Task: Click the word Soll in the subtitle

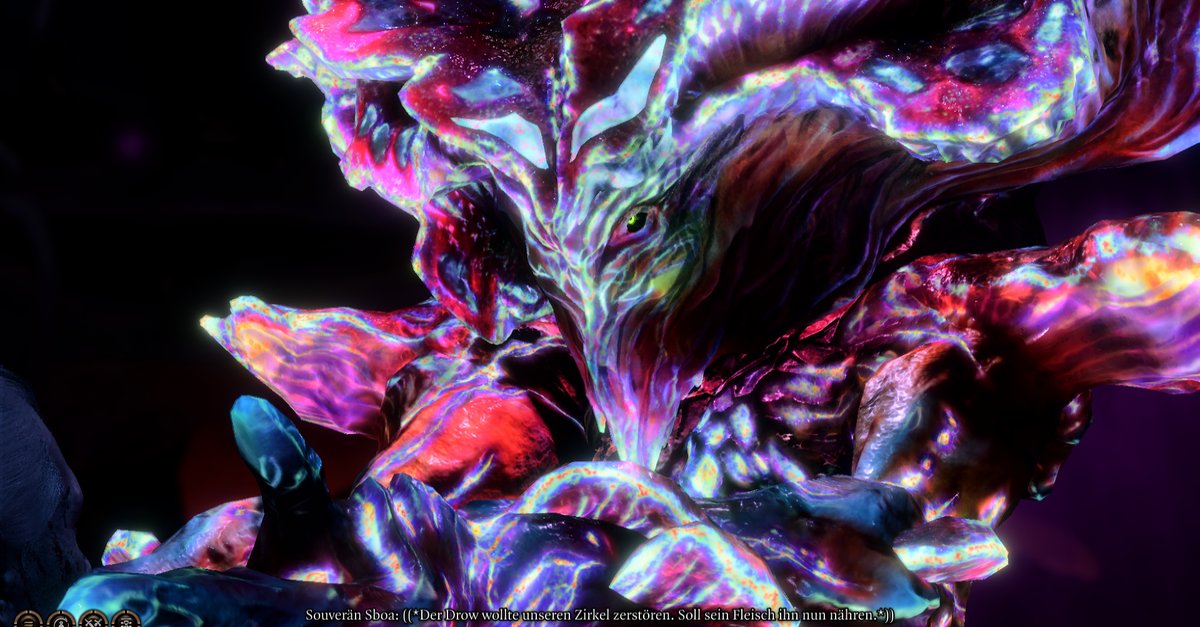Action: point(691,614)
